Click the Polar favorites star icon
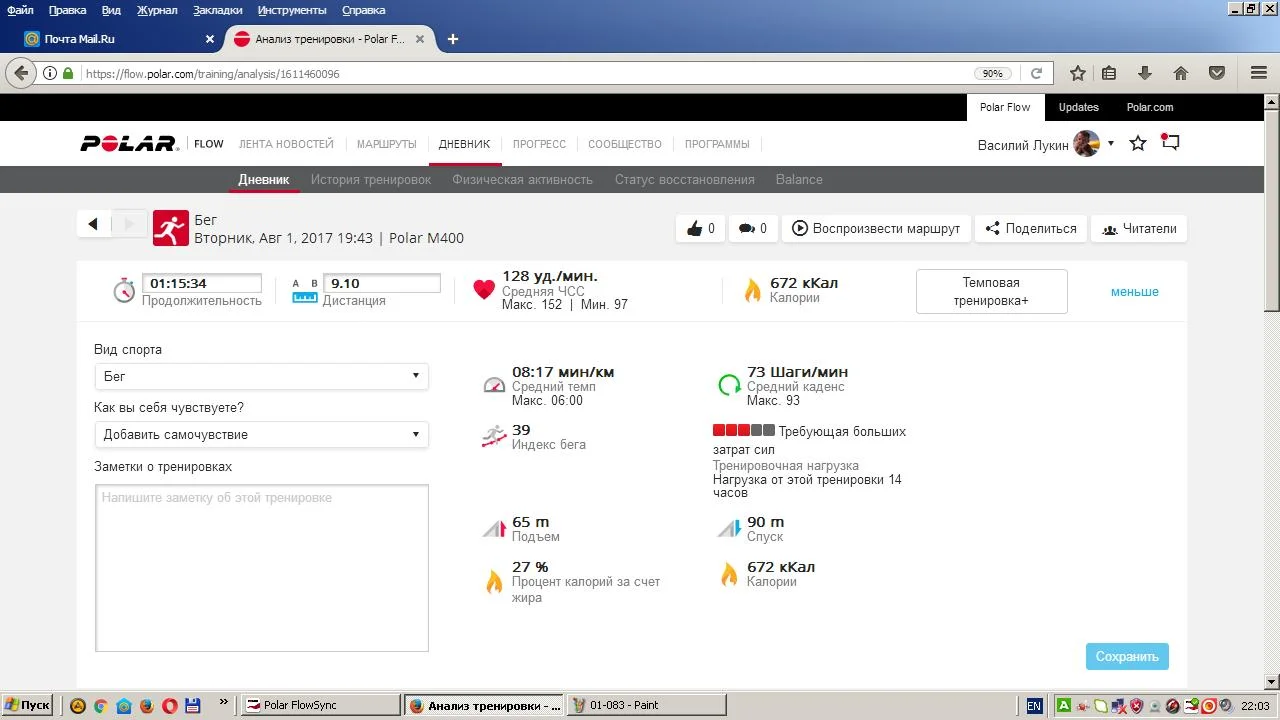Image resolution: width=1280 pixels, height=720 pixels. click(x=1138, y=143)
